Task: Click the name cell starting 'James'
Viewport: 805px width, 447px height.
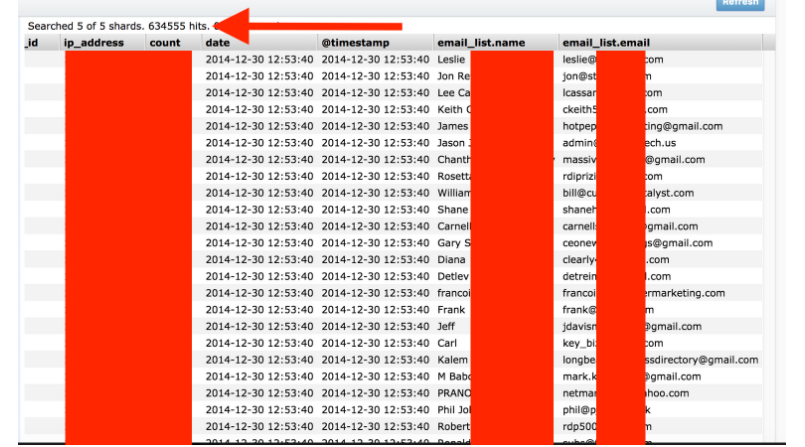Action: (452, 126)
